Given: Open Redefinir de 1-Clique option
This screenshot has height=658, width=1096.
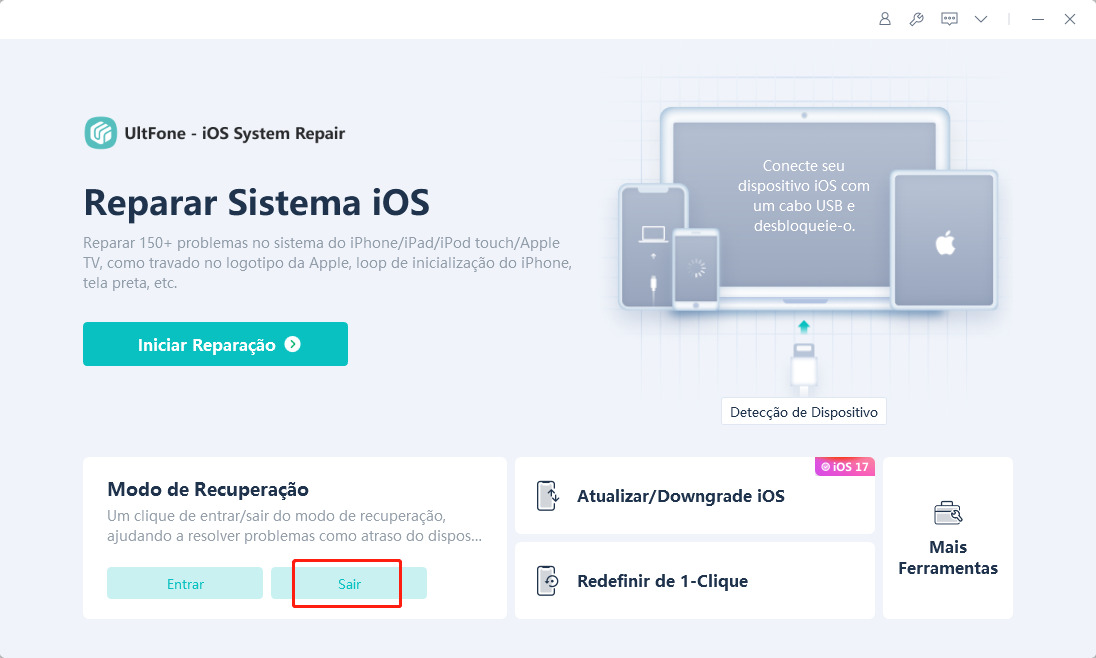Looking at the screenshot, I should point(695,580).
